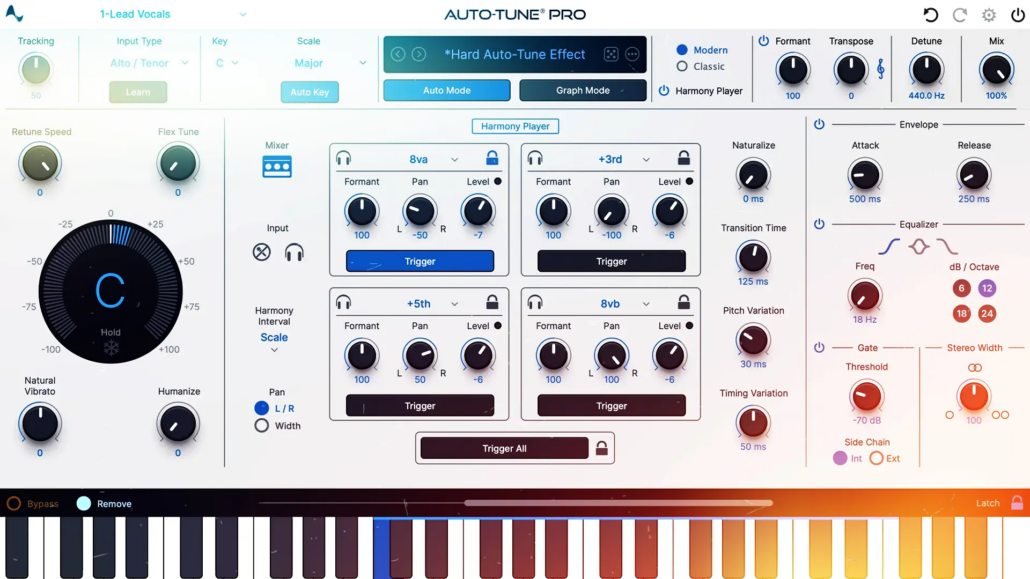Select the bell equalizer shape icon
Image resolution: width=1030 pixels, height=579 pixels.
coord(918,246)
